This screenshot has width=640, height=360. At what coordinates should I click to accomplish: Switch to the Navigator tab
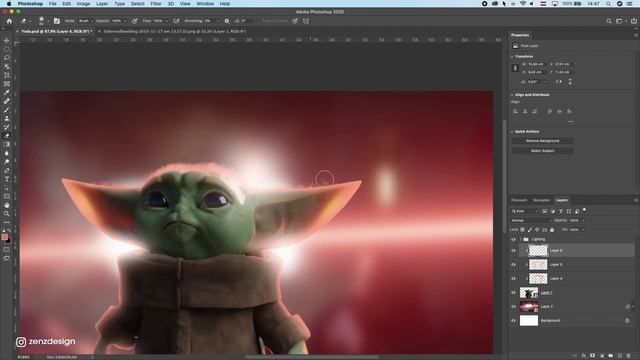click(x=541, y=200)
